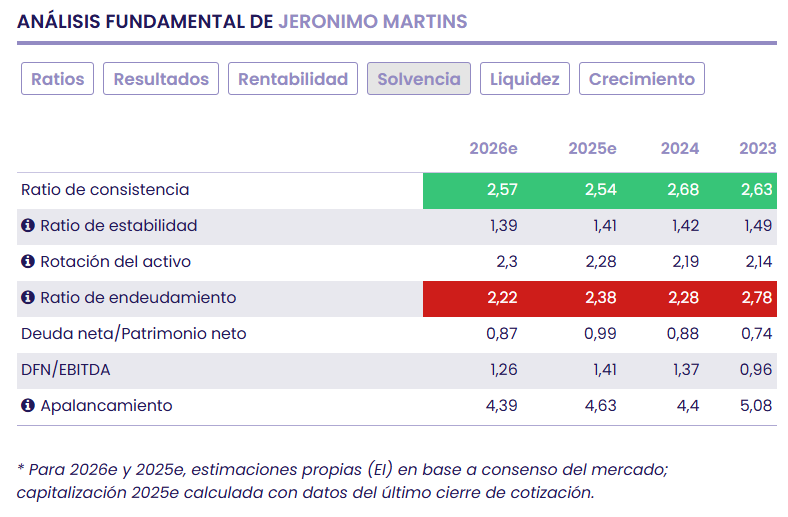788x517 pixels.
Task: Click the active Solvencia tab
Action: point(419,79)
